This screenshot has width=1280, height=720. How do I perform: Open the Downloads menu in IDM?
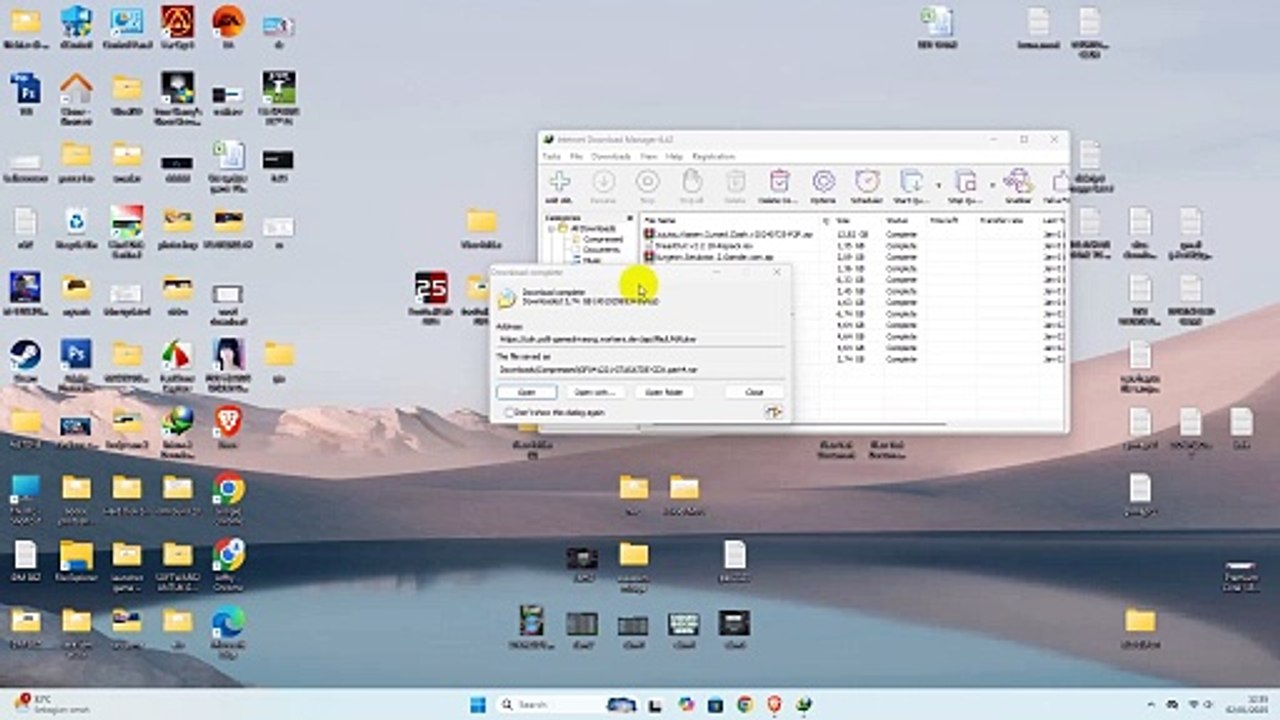[x=611, y=157]
